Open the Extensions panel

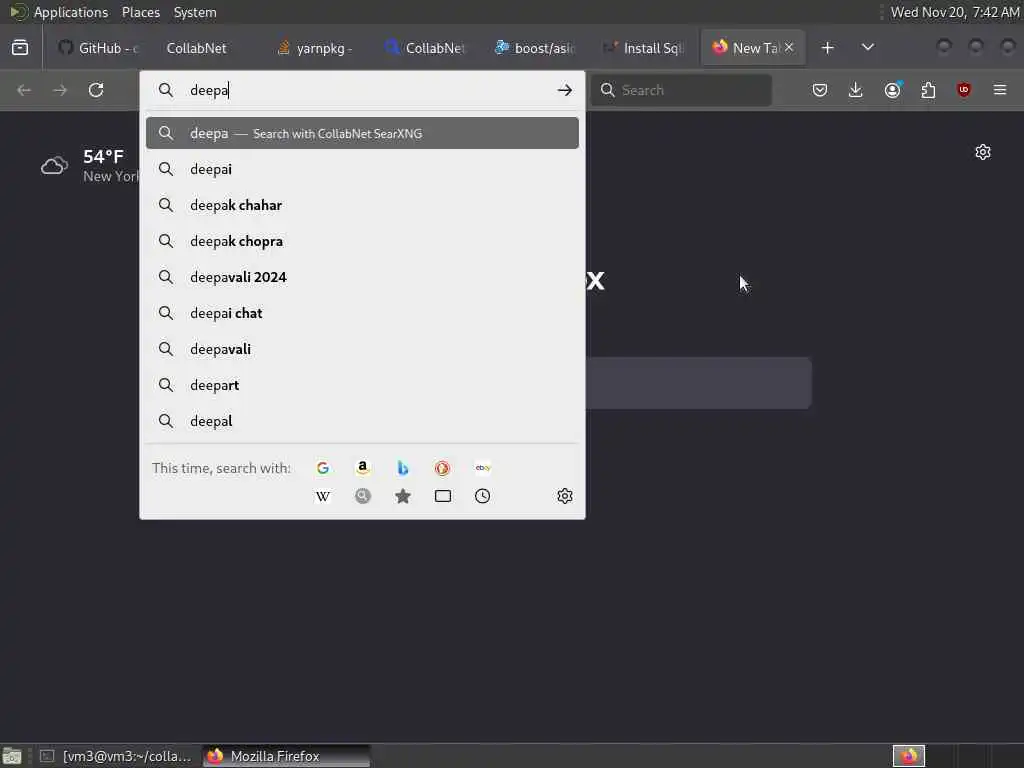coord(928,90)
